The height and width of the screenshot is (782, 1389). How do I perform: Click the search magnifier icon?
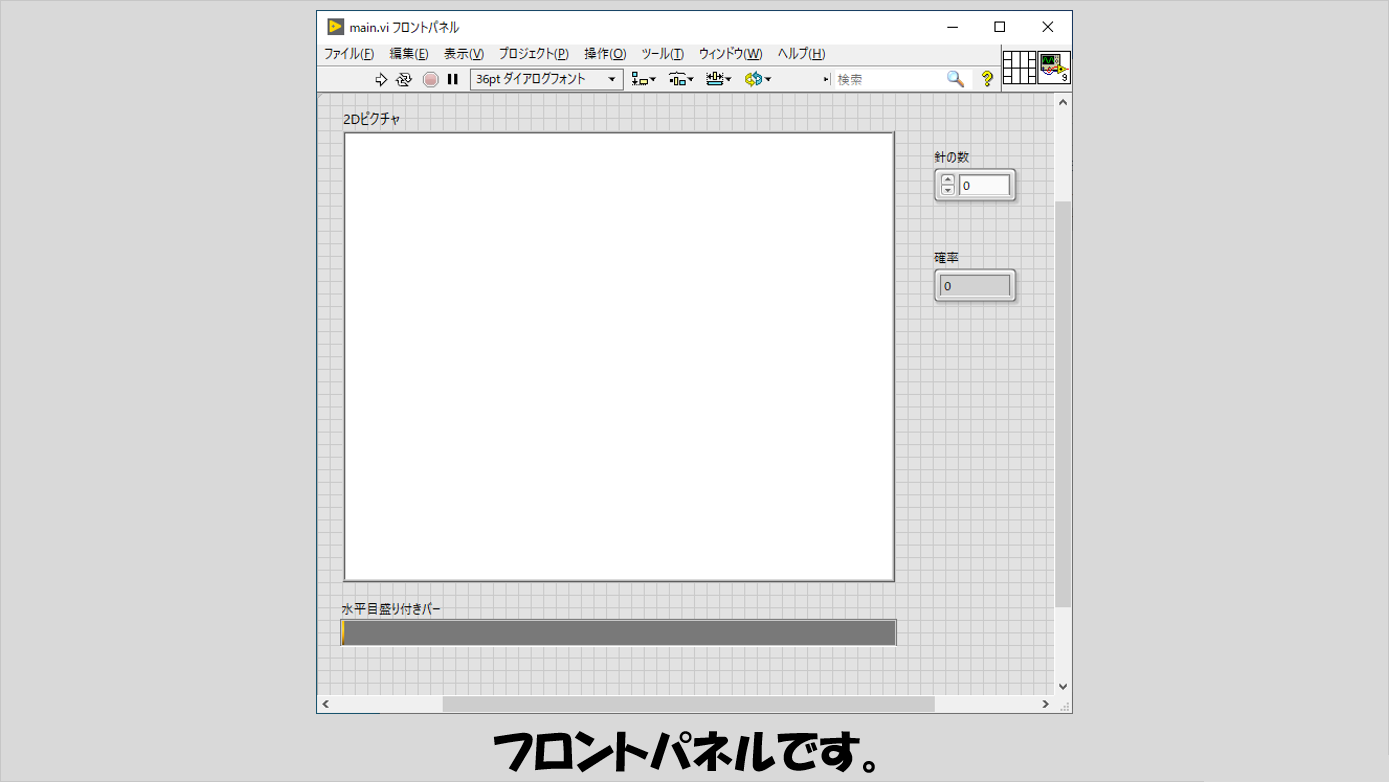tap(955, 79)
